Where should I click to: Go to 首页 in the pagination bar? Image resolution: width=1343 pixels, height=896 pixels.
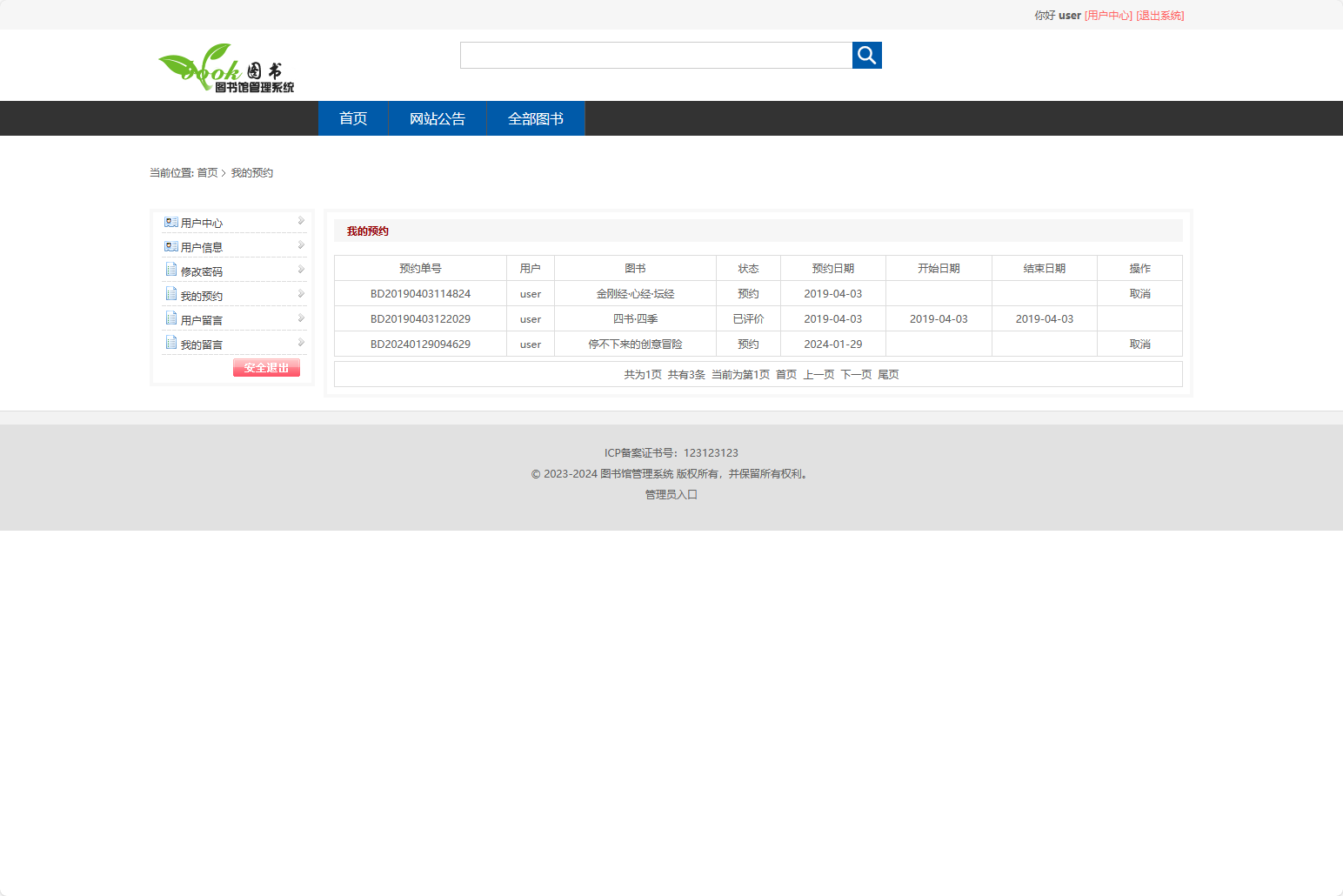point(786,375)
